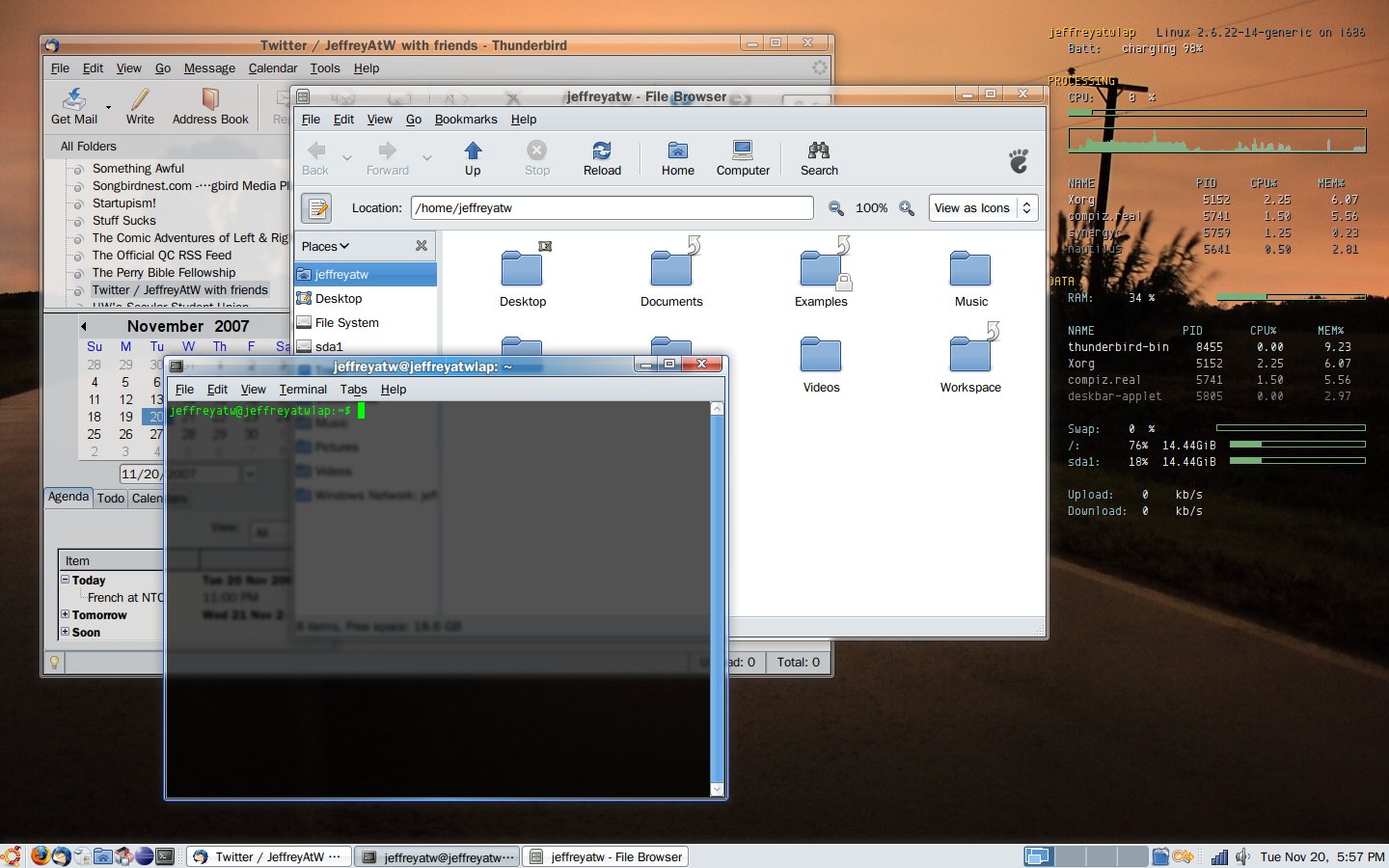
Task: Launch Terminal from the bottom panel launcher
Action: point(166,855)
